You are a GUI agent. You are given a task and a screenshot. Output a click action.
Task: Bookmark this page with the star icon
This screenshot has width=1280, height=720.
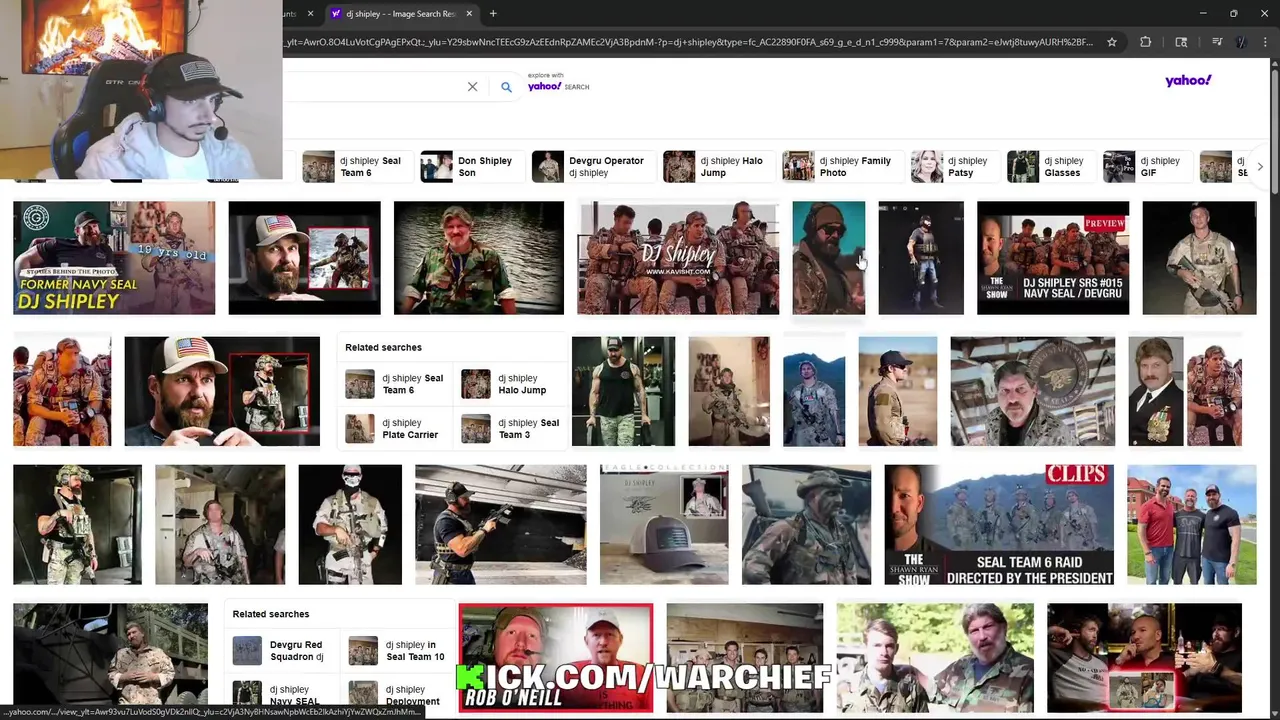1112,42
